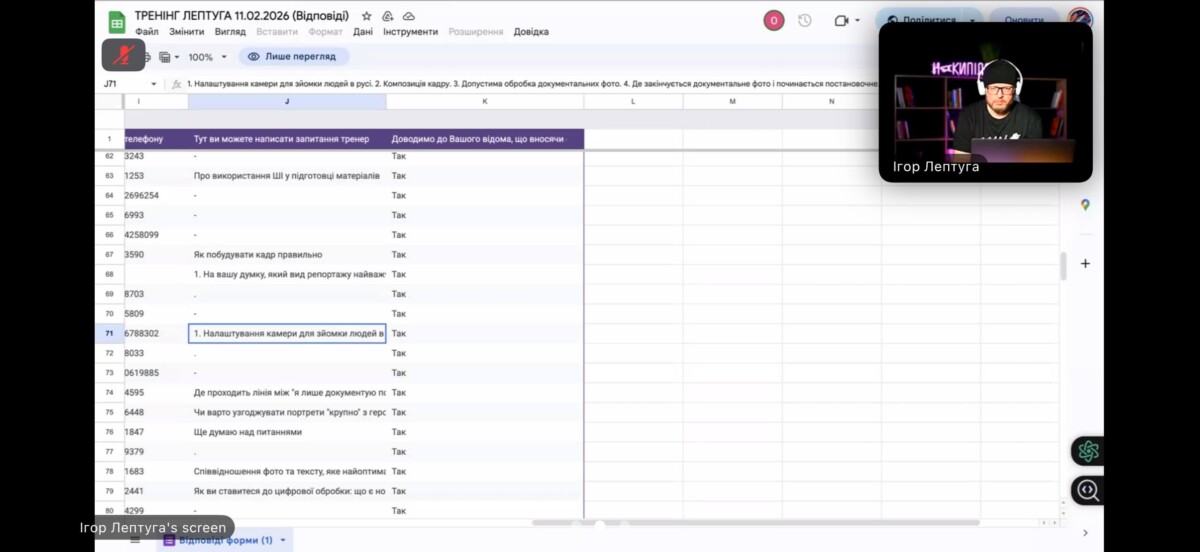Open the Google Maps side panel icon

point(1085,205)
